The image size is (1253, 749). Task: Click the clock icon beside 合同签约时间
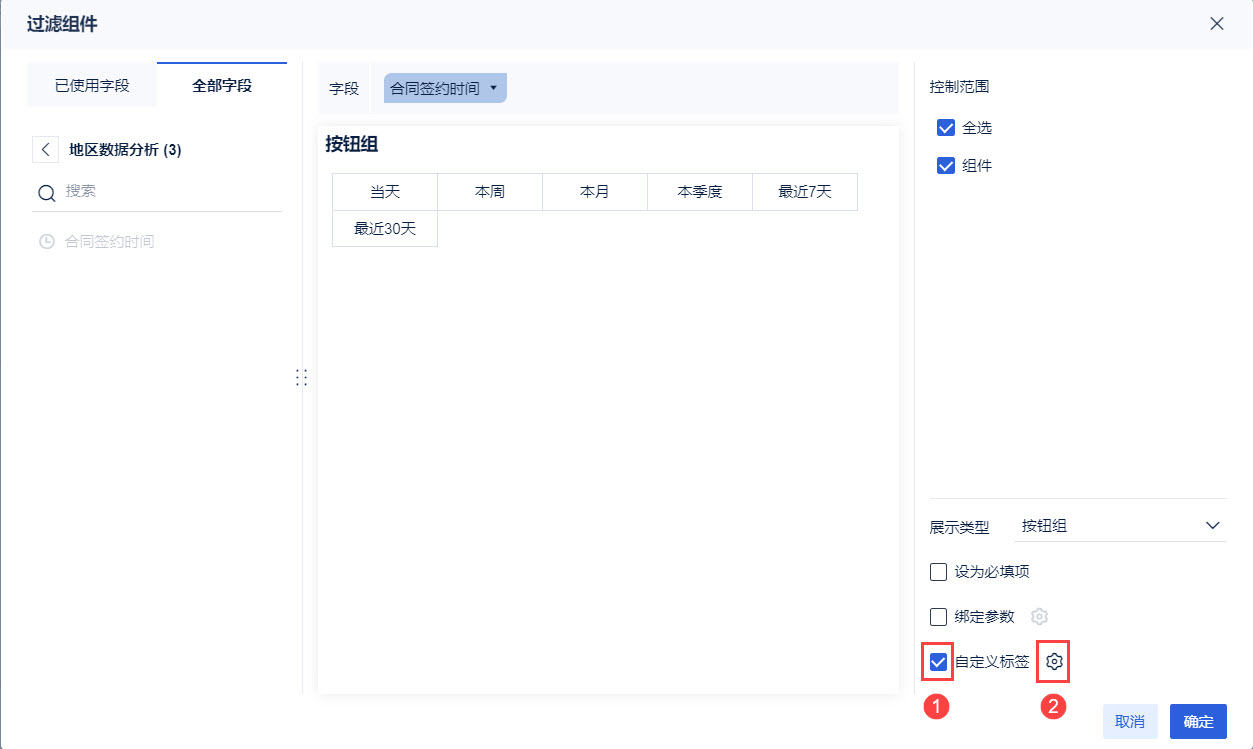(x=46, y=242)
